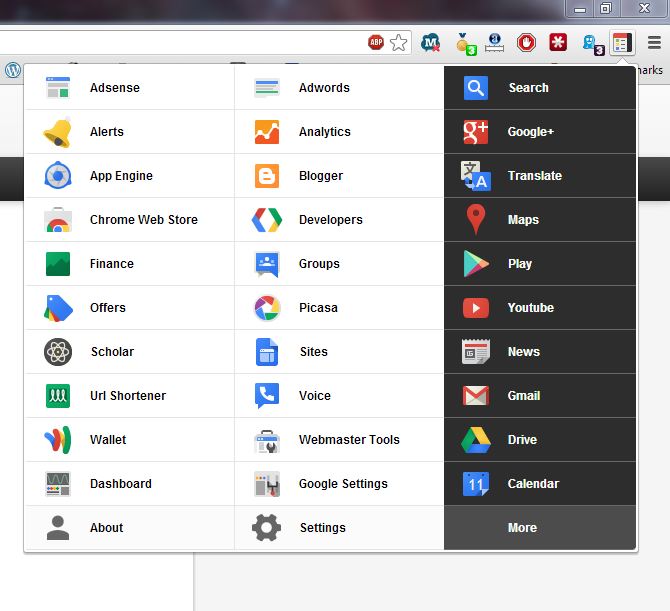Select the Calendar label
Image resolution: width=670 pixels, height=611 pixels.
pos(533,484)
